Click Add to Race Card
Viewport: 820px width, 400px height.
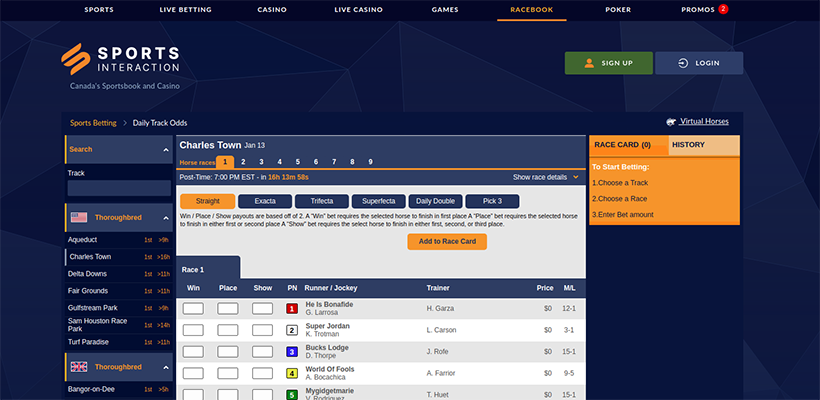tap(447, 242)
